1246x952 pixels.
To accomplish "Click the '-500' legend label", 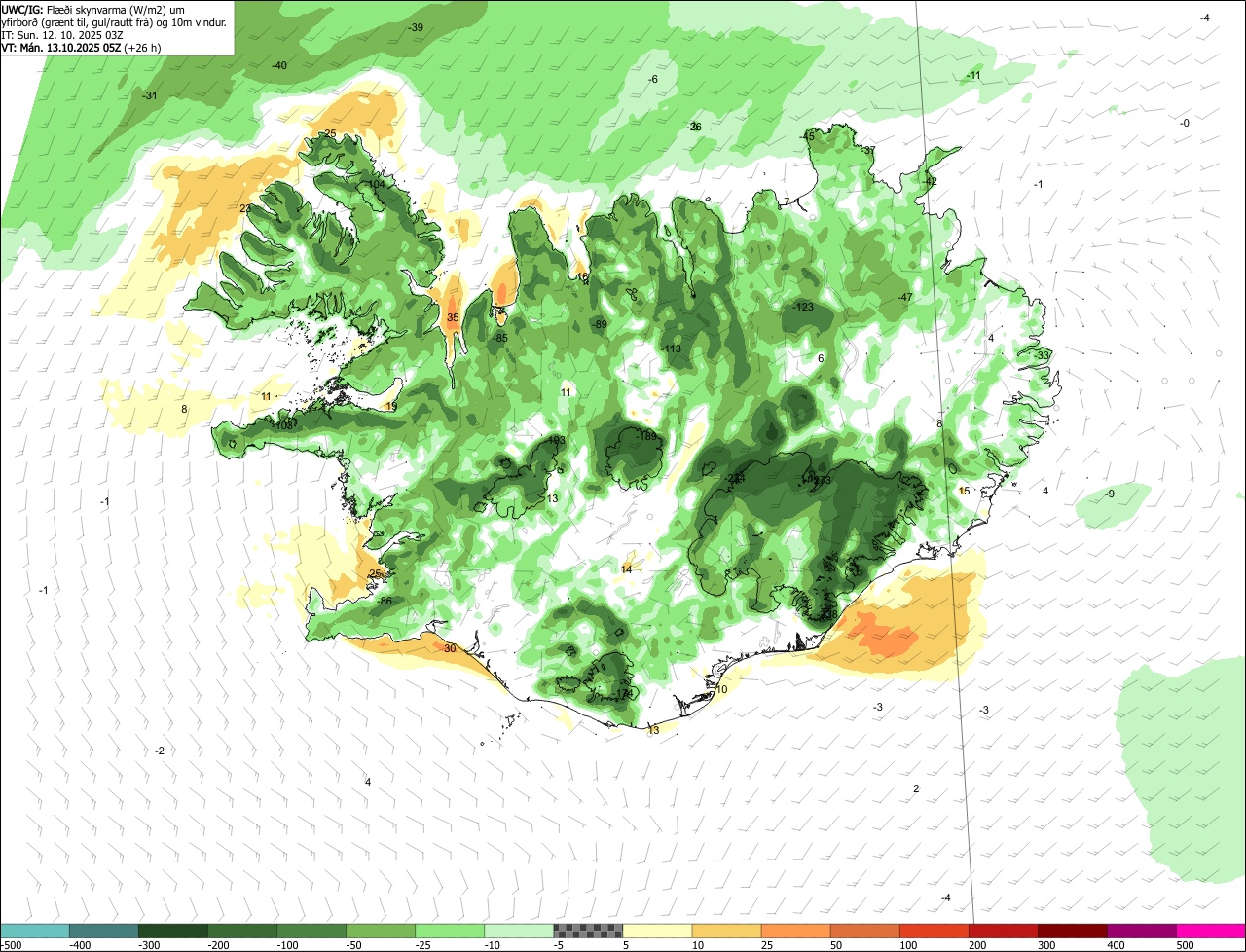I will (x=12, y=945).
